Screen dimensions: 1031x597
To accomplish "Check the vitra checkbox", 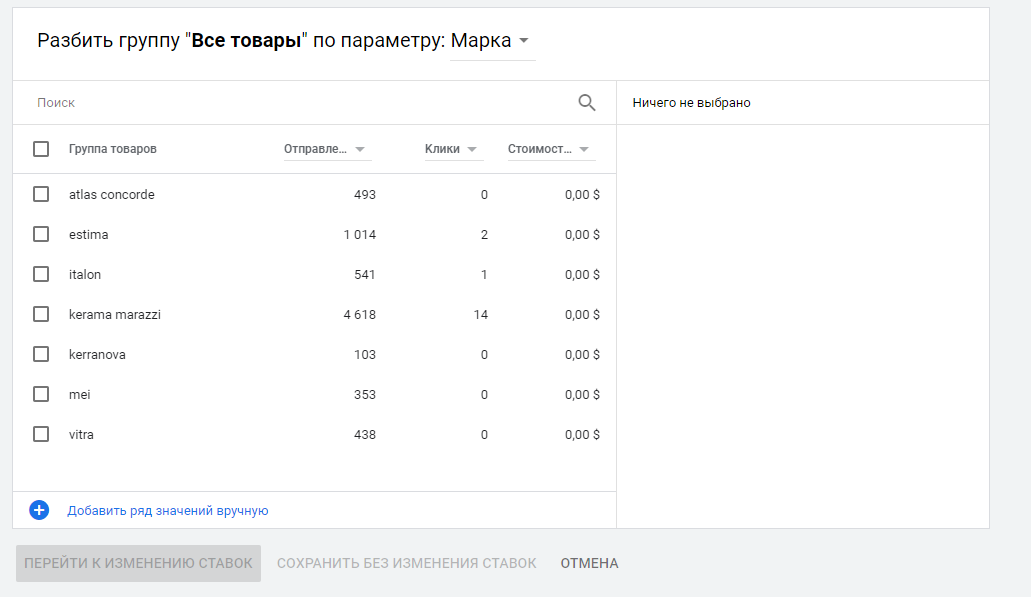I will tap(41, 435).
